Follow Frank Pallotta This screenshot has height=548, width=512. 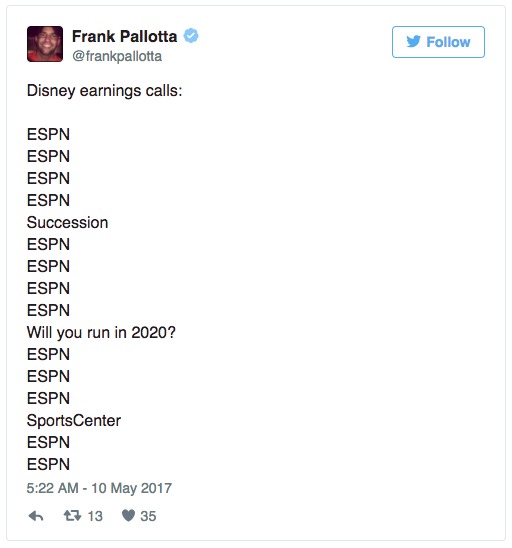438,42
